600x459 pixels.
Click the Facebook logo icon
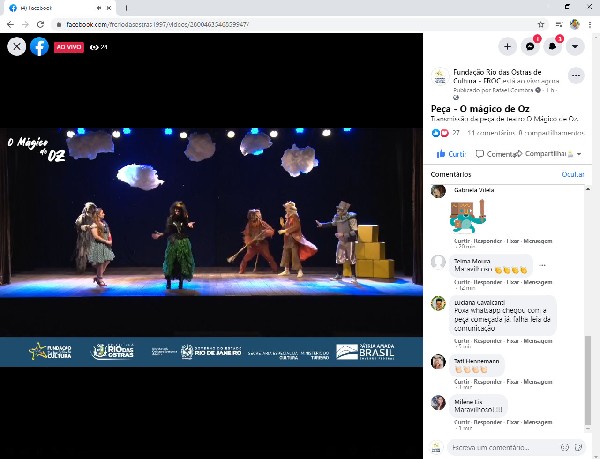39,47
